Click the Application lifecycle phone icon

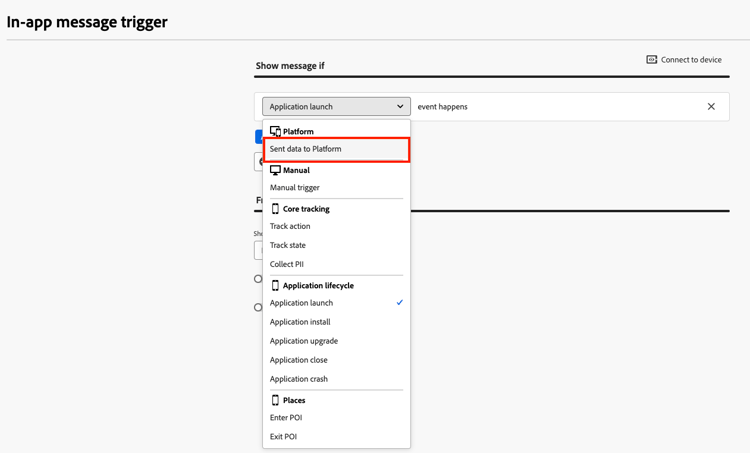click(275, 285)
